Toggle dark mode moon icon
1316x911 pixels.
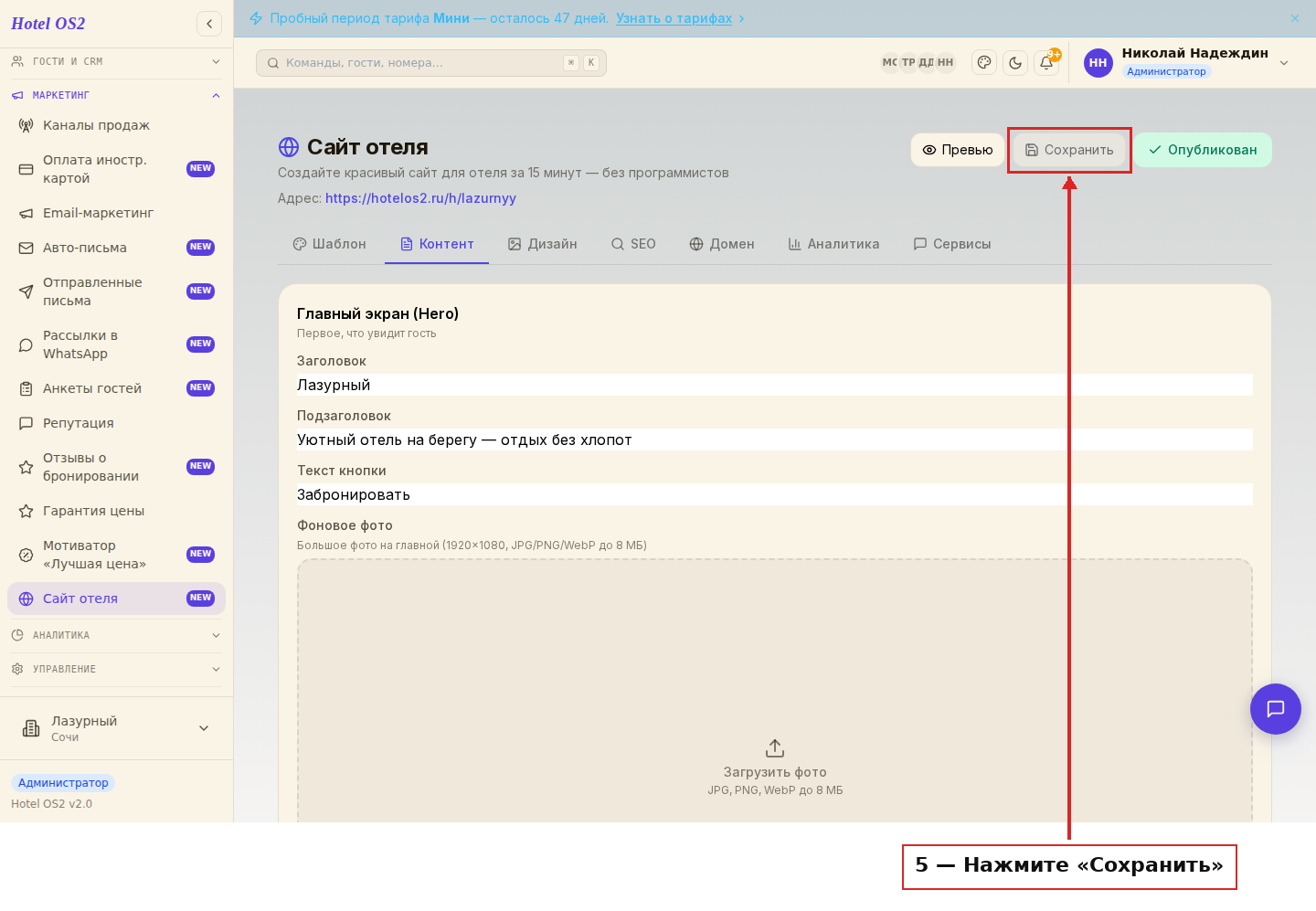[x=1015, y=63]
